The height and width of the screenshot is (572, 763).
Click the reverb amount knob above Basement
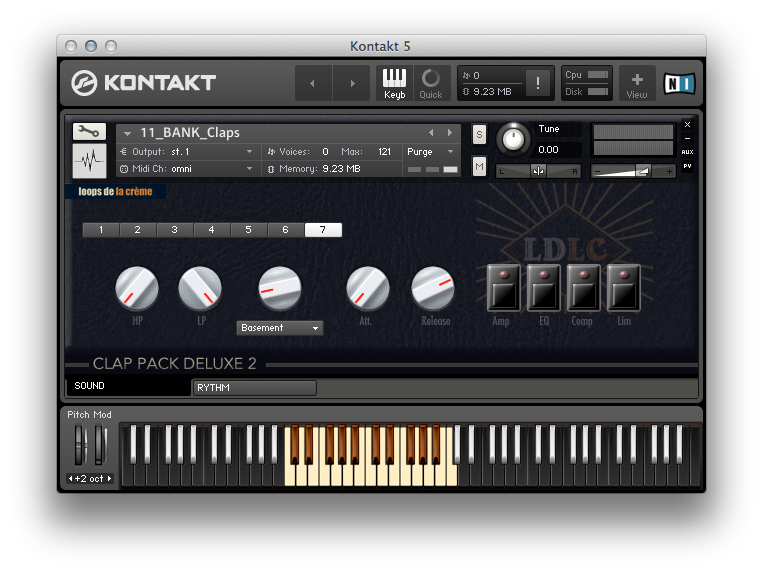coord(280,288)
